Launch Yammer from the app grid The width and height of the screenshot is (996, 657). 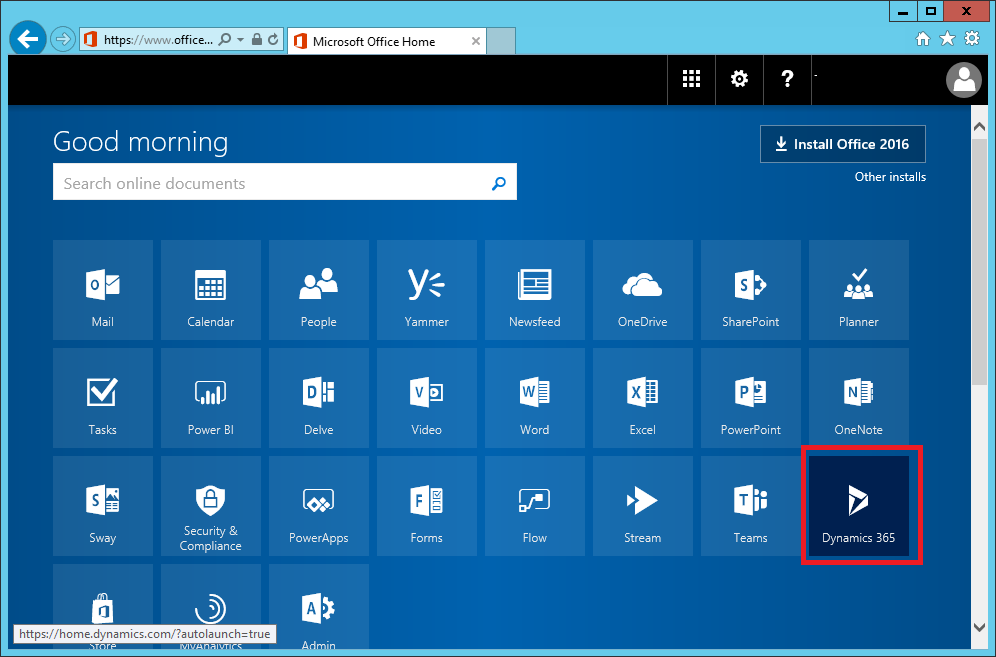[427, 290]
